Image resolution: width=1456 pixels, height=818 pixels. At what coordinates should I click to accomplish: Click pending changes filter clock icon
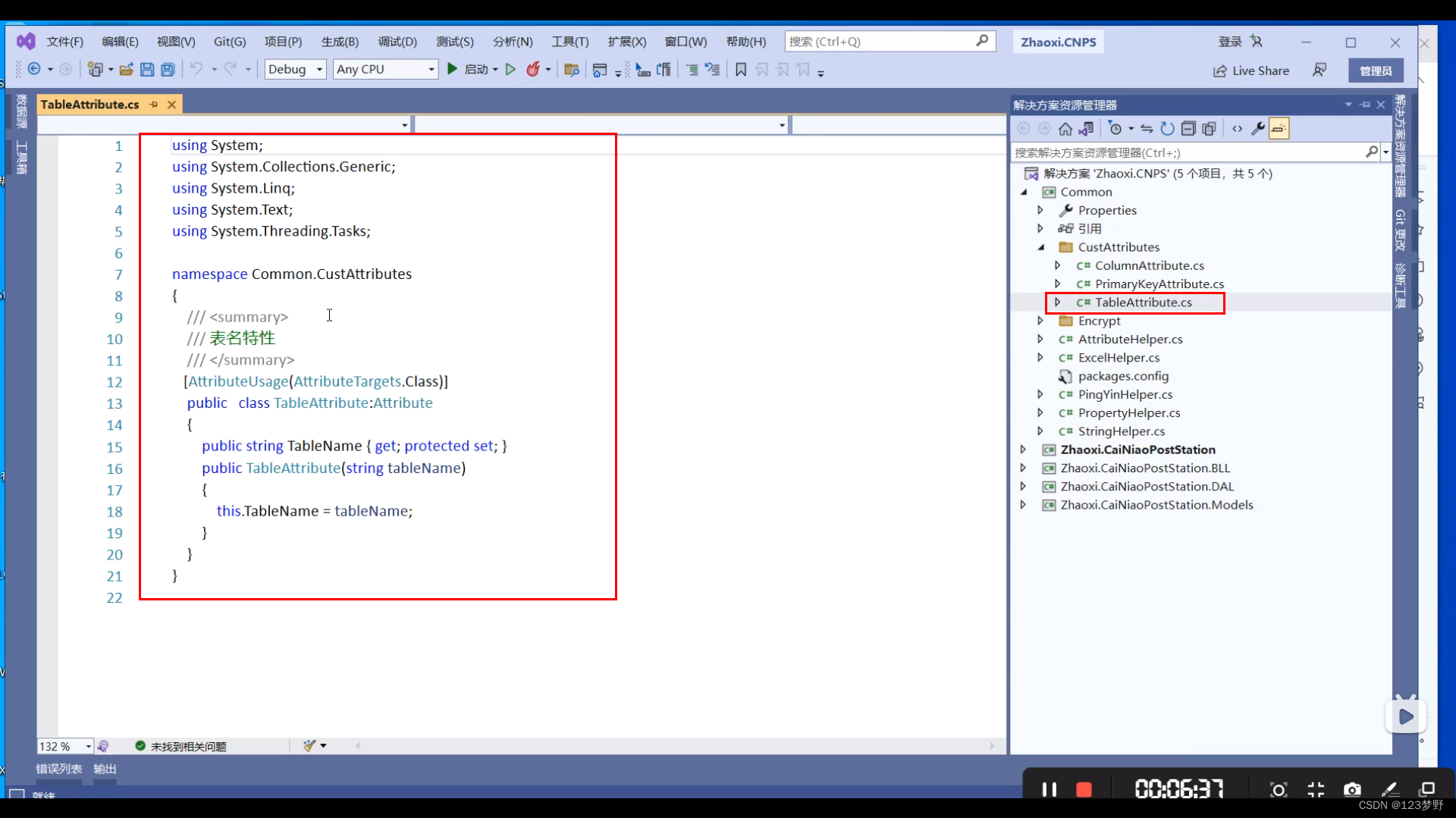(x=1116, y=129)
